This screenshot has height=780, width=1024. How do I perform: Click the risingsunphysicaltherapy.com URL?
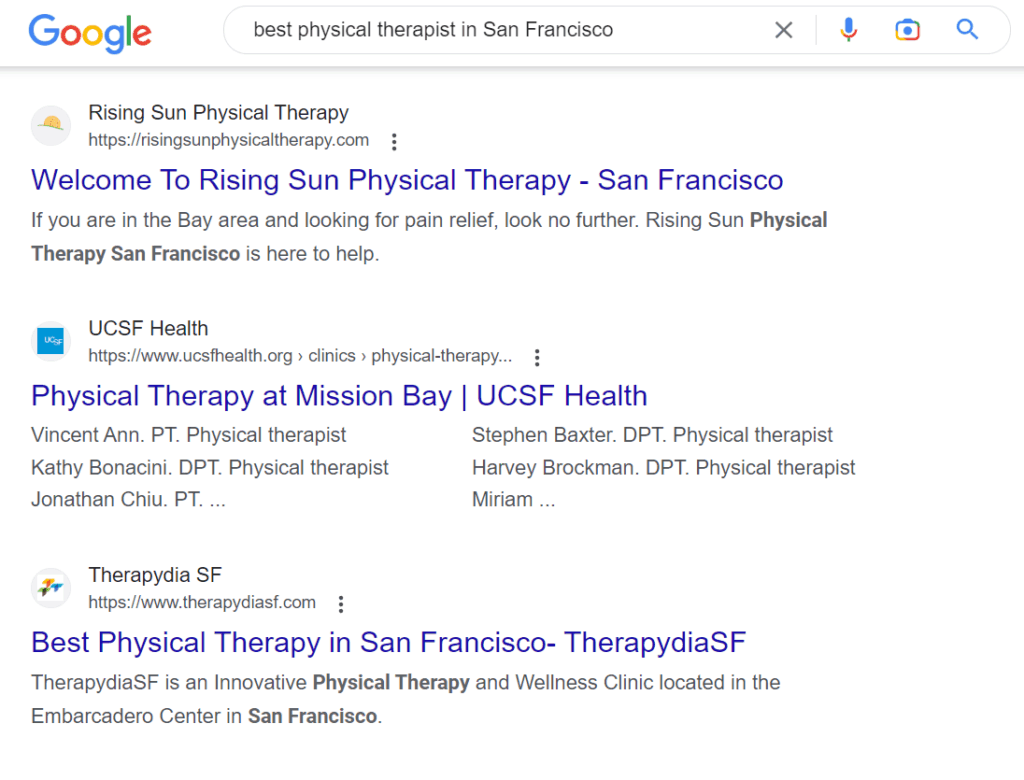(229, 140)
